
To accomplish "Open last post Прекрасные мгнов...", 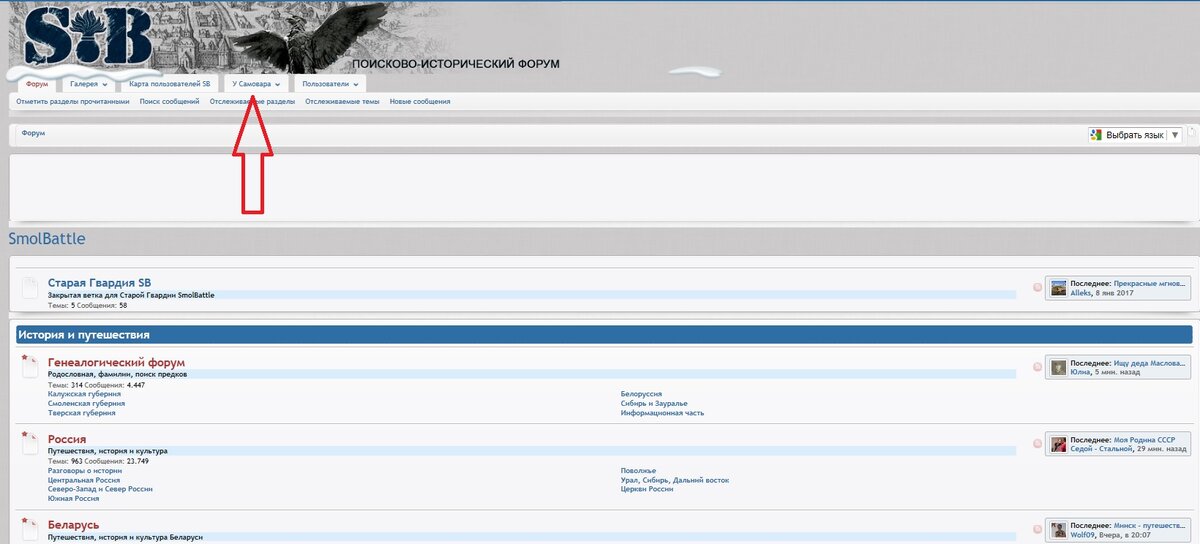I will point(1149,284).
